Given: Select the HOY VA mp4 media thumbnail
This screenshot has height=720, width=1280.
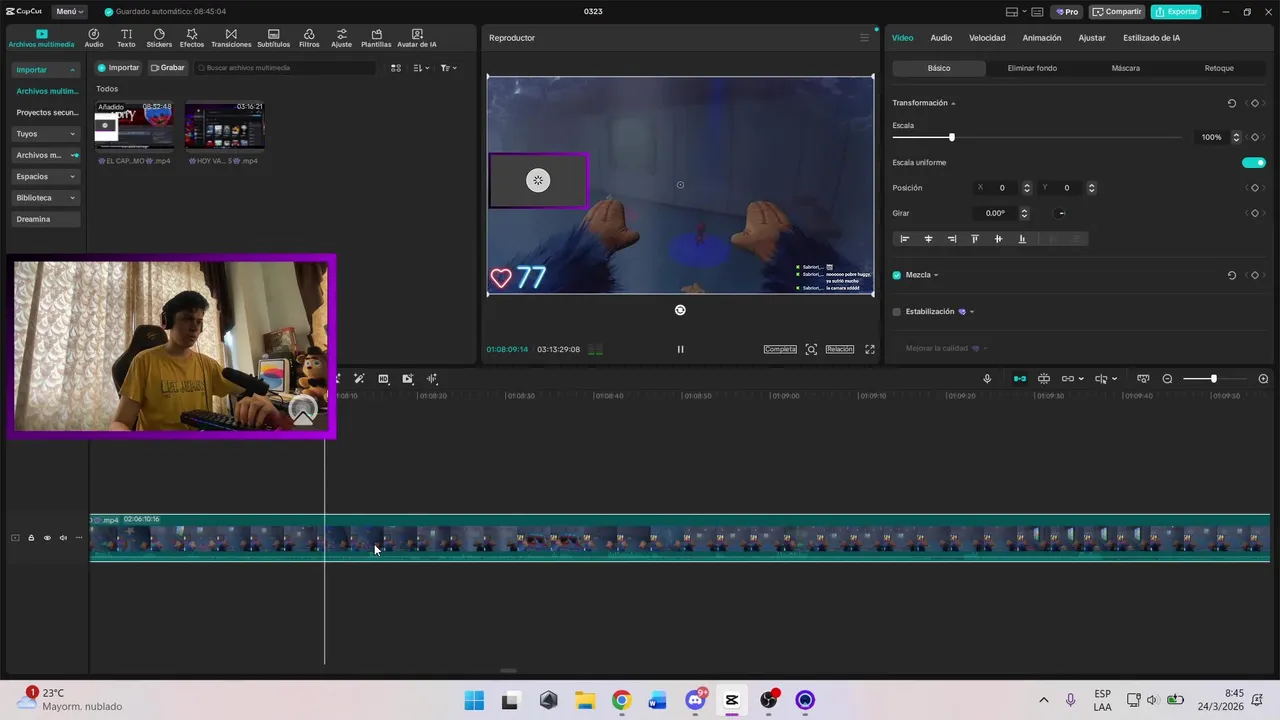Looking at the screenshot, I should [225, 126].
